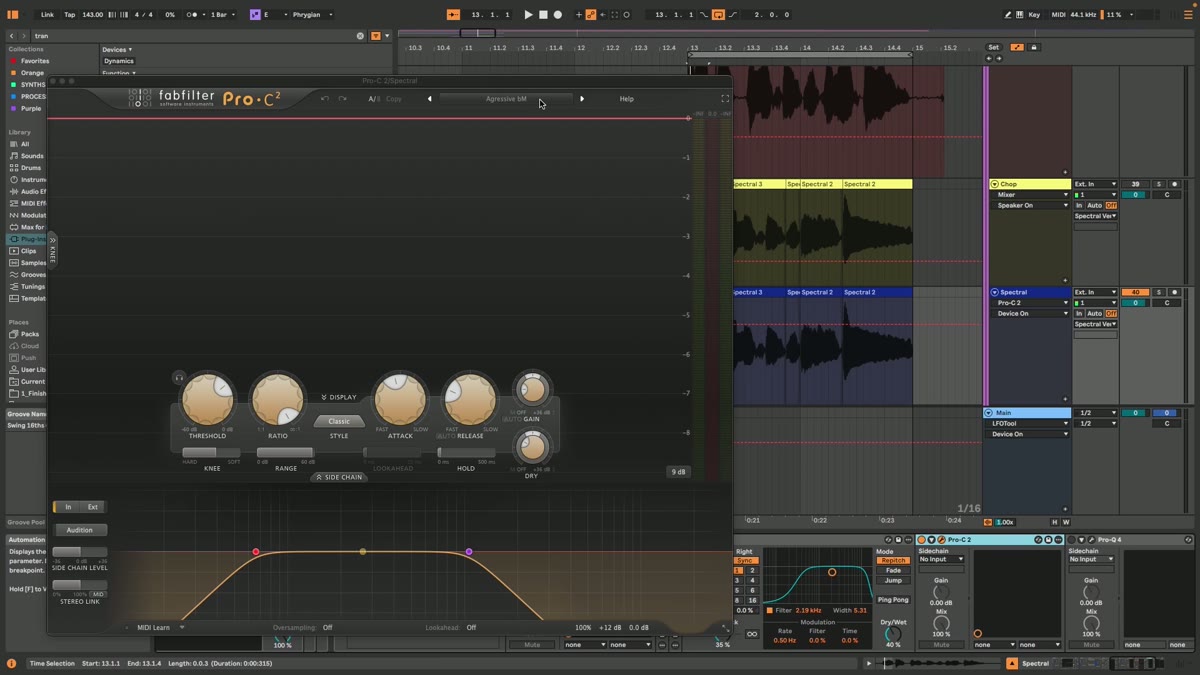Click Copy in the Pro-C 2 header
The width and height of the screenshot is (1200, 675).
coord(394,99)
